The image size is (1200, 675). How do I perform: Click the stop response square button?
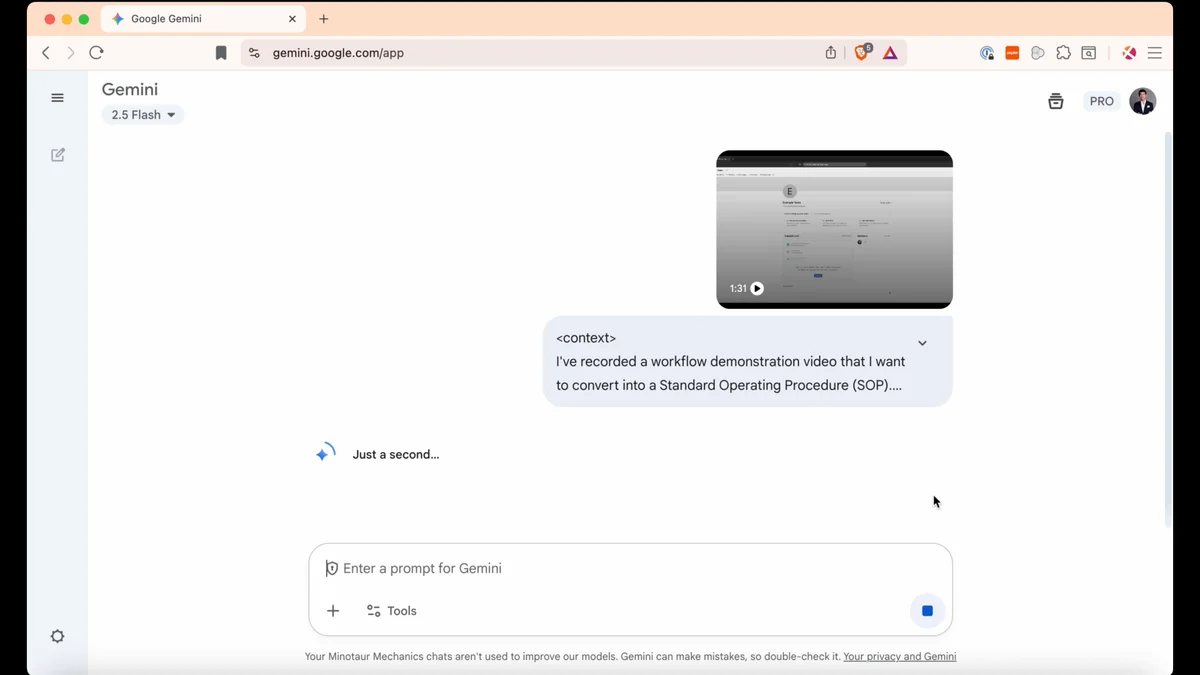(x=927, y=611)
